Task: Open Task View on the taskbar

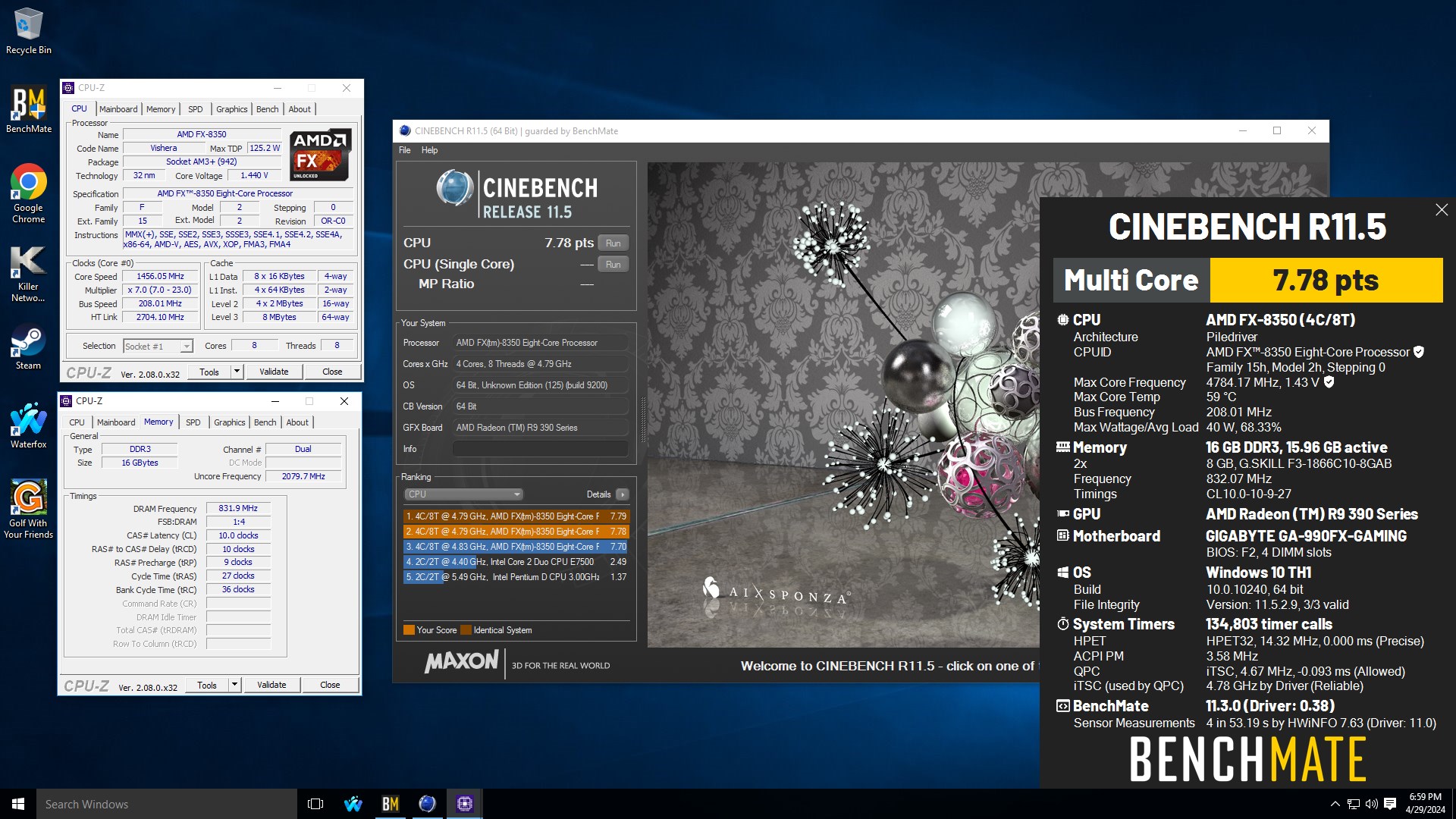Action: tap(315, 804)
